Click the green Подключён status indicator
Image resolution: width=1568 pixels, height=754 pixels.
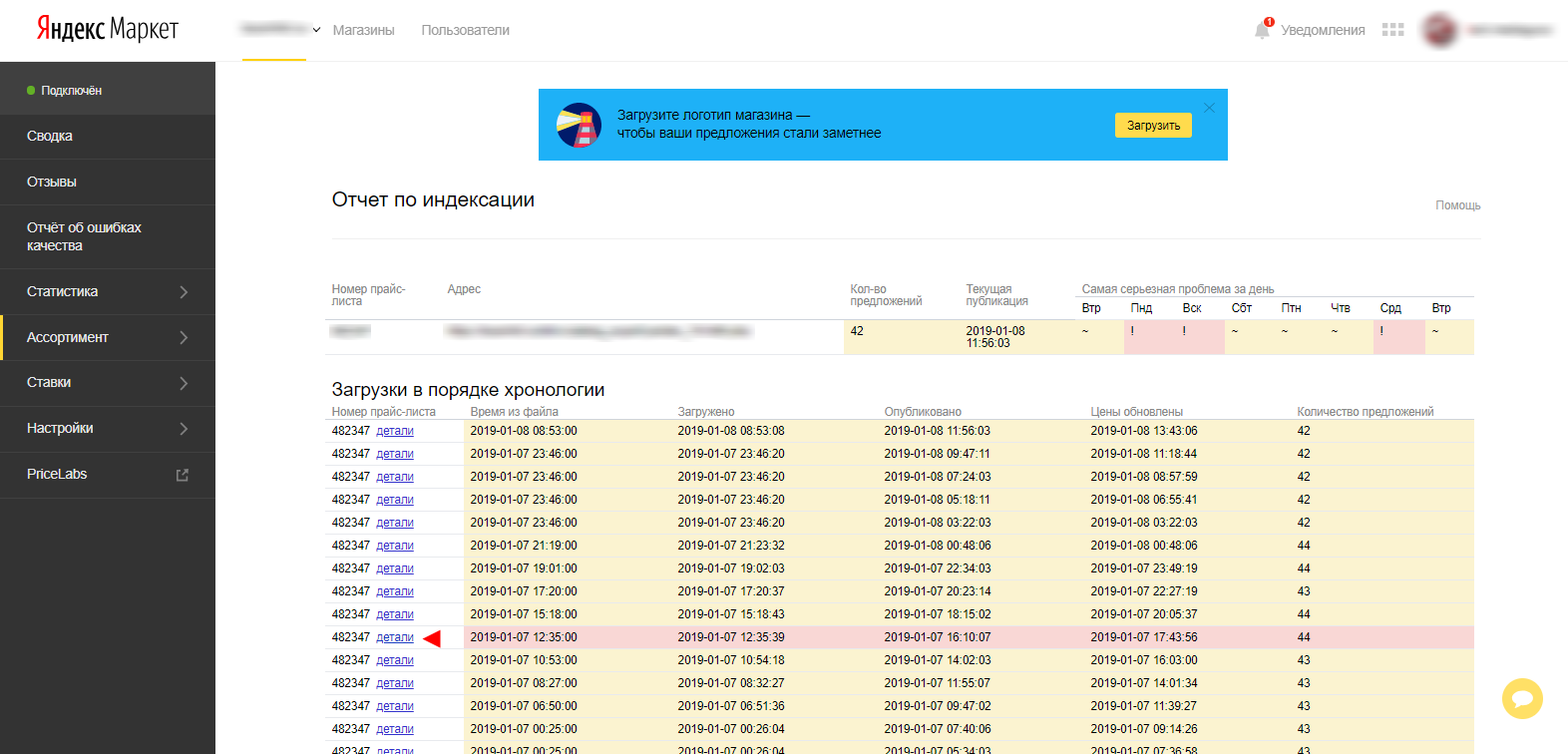click(31, 91)
